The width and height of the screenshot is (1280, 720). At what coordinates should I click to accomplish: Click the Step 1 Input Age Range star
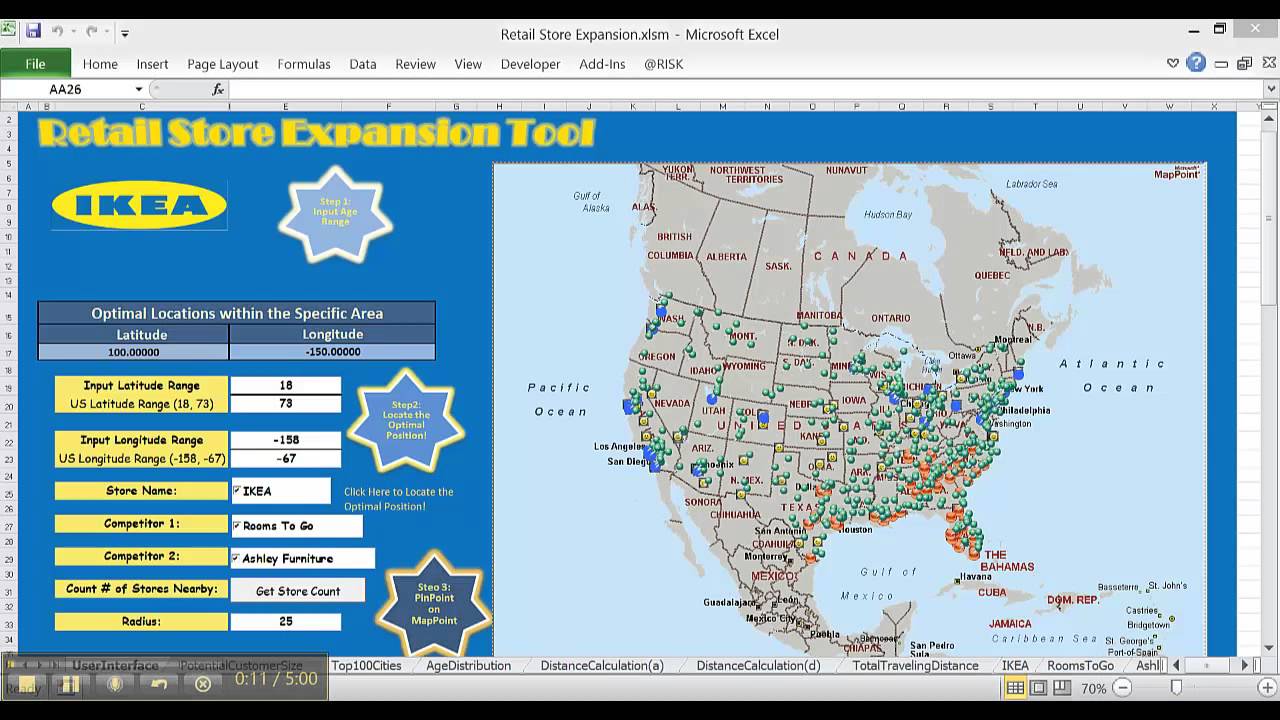pyautogui.click(x=335, y=214)
